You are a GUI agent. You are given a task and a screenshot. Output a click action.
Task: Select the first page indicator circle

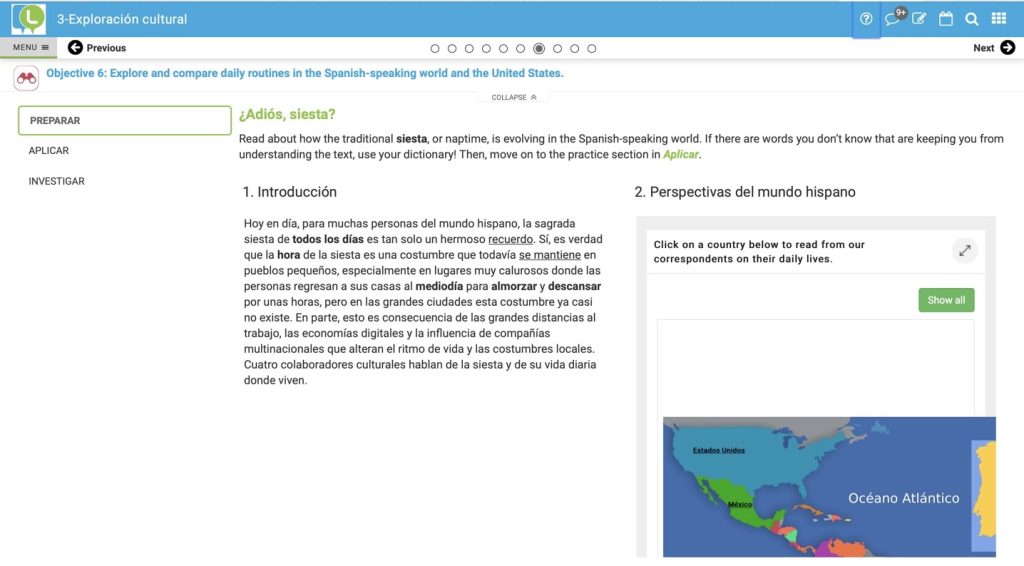tap(435, 48)
